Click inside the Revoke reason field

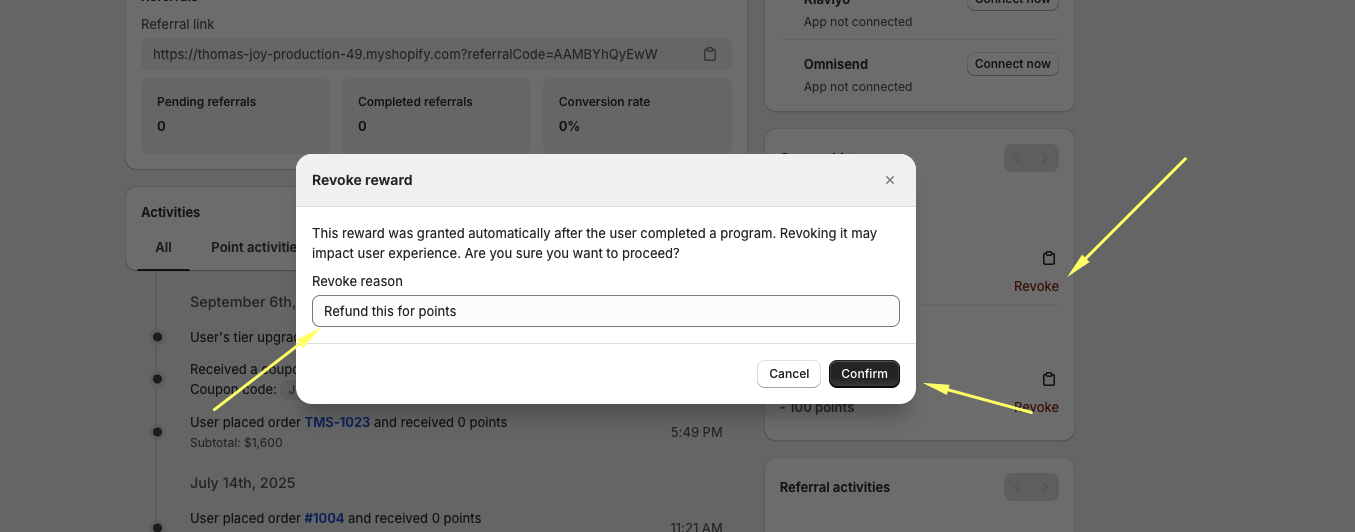pos(605,311)
